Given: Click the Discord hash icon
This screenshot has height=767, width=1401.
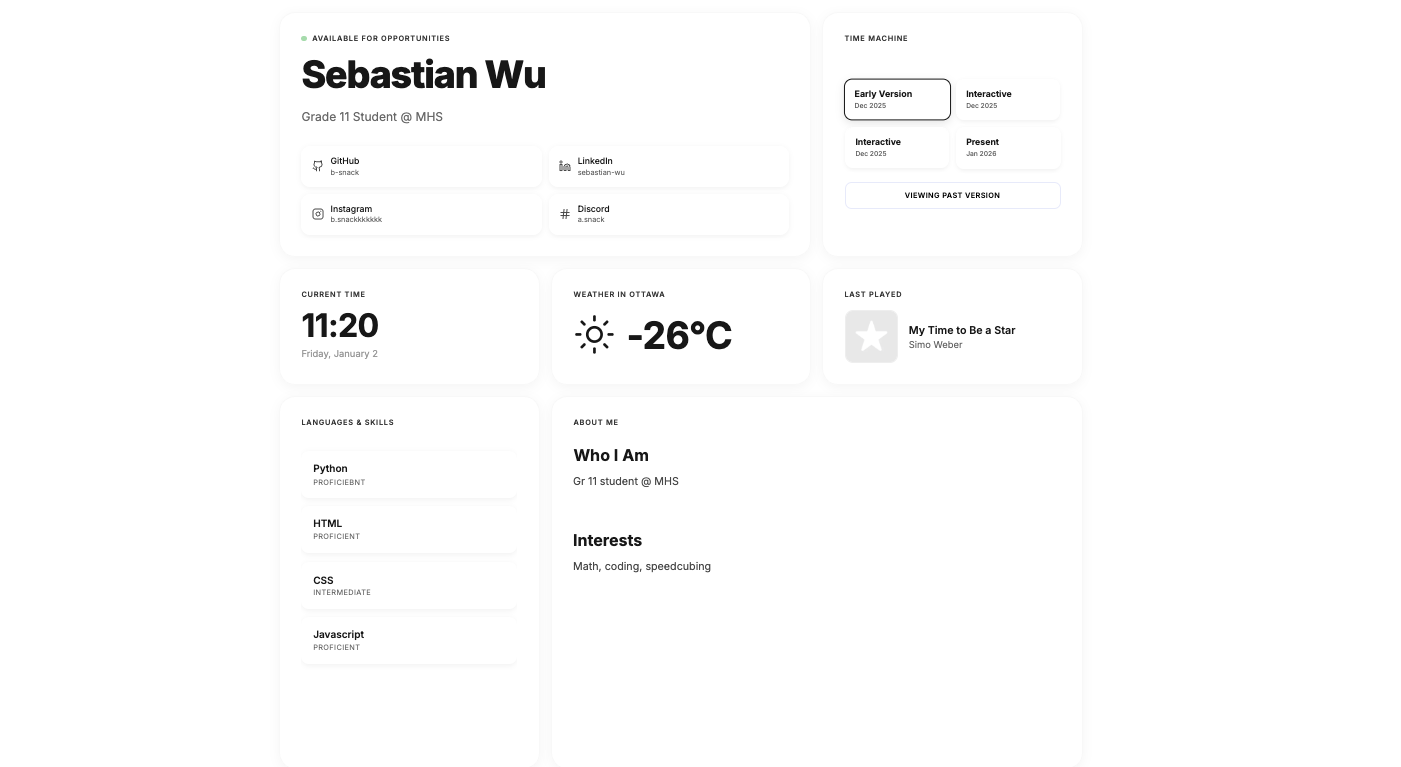Looking at the screenshot, I should [565, 214].
